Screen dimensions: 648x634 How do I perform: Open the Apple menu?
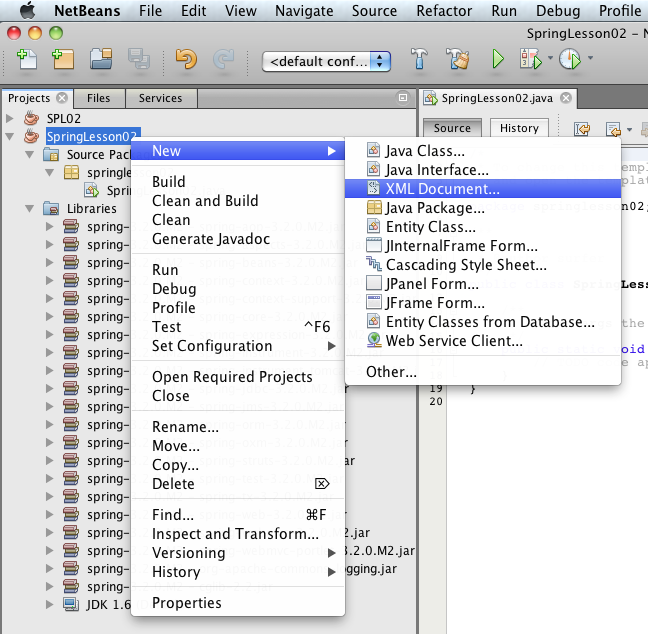(28, 10)
